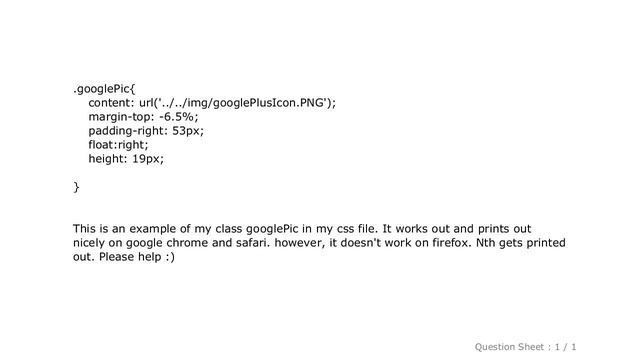The width and height of the screenshot is (640, 360).
Task: Click the 'Please help :)' text
Action: (137, 257)
